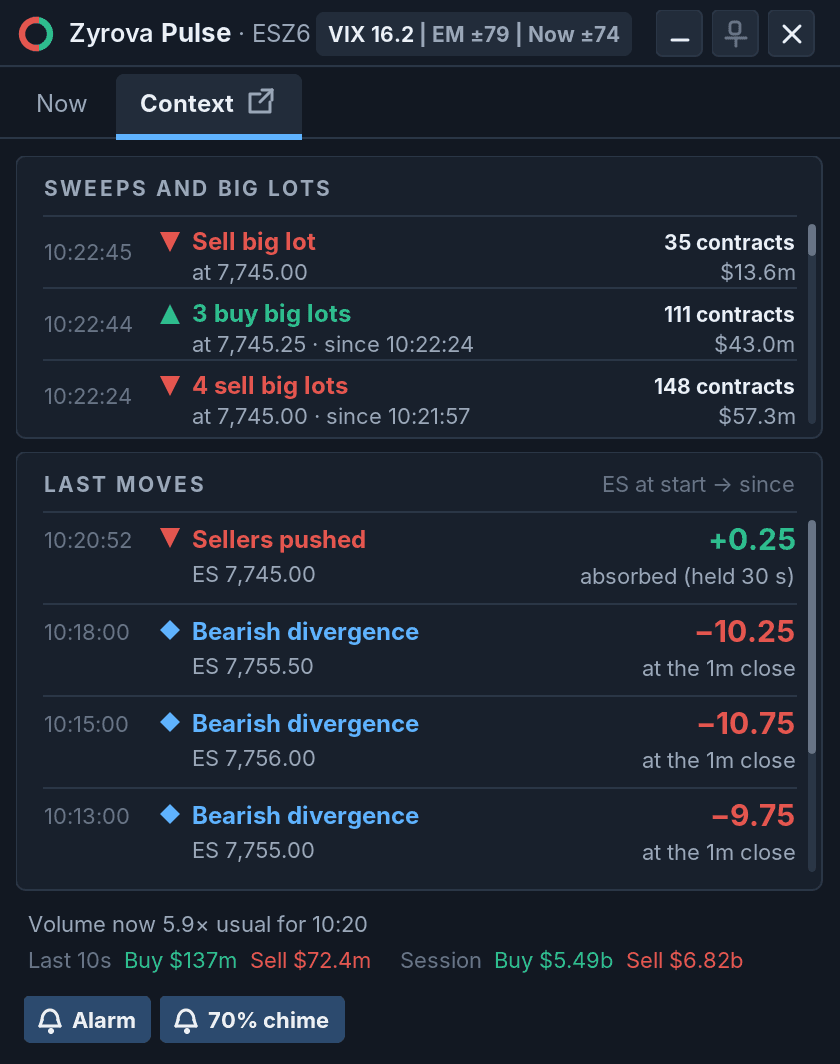Click the Sweeps and Big Lots scrollbar thumb

812,240
